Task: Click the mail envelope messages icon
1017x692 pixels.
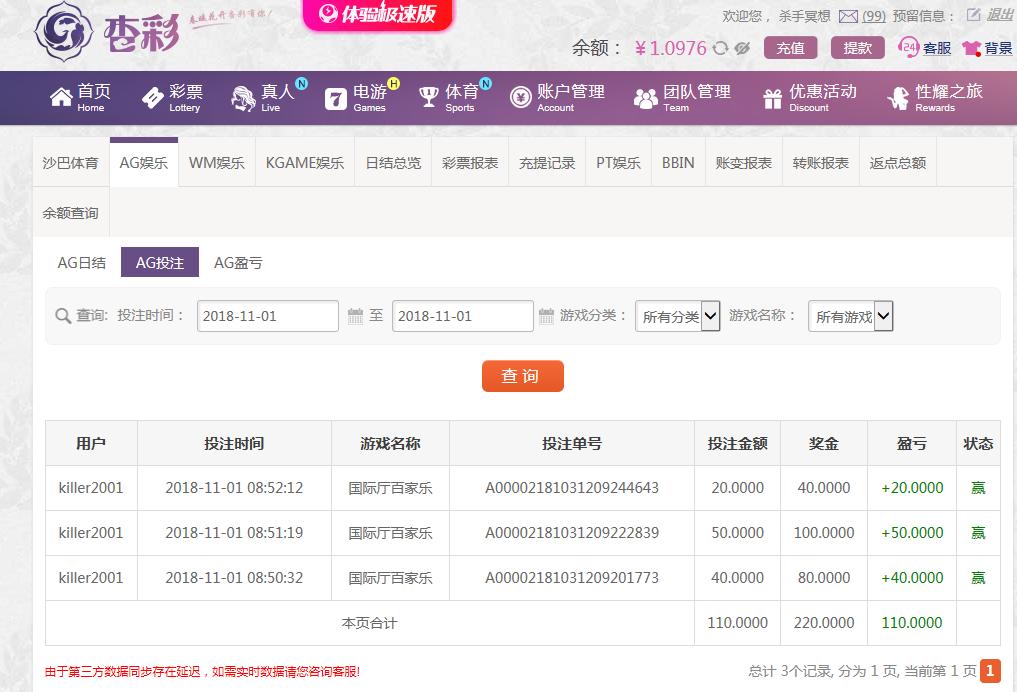Action: click(848, 16)
